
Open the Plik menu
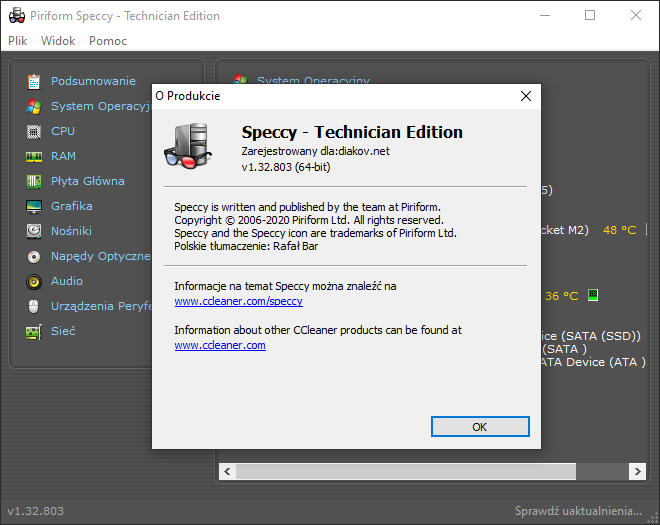coord(18,41)
